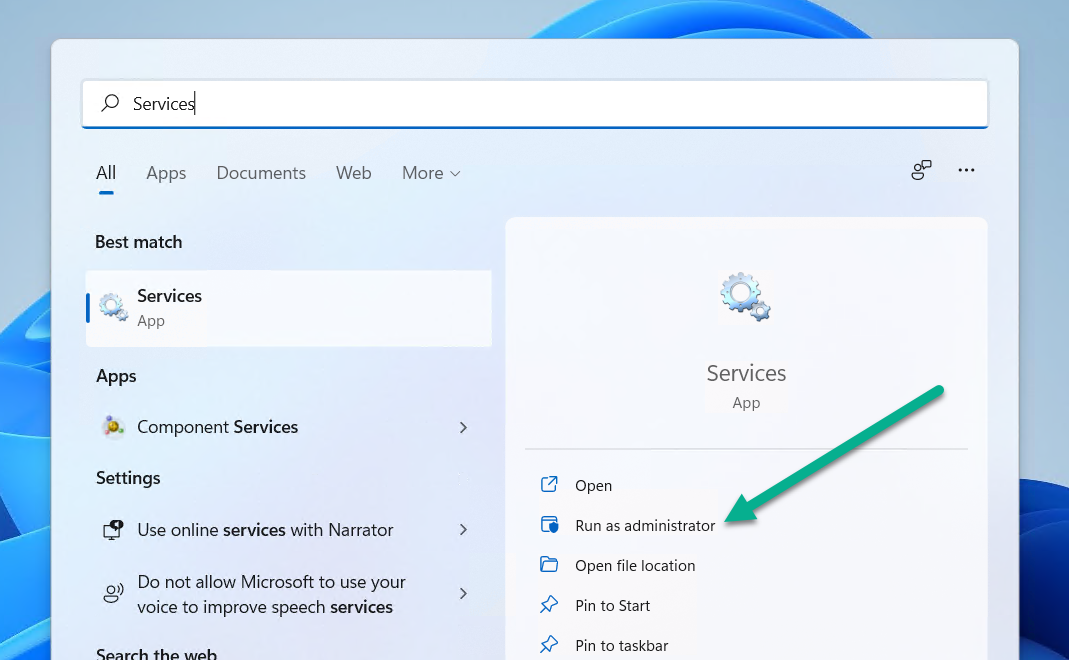Expand the More filter dropdown
The height and width of the screenshot is (660, 1069).
pyautogui.click(x=431, y=173)
